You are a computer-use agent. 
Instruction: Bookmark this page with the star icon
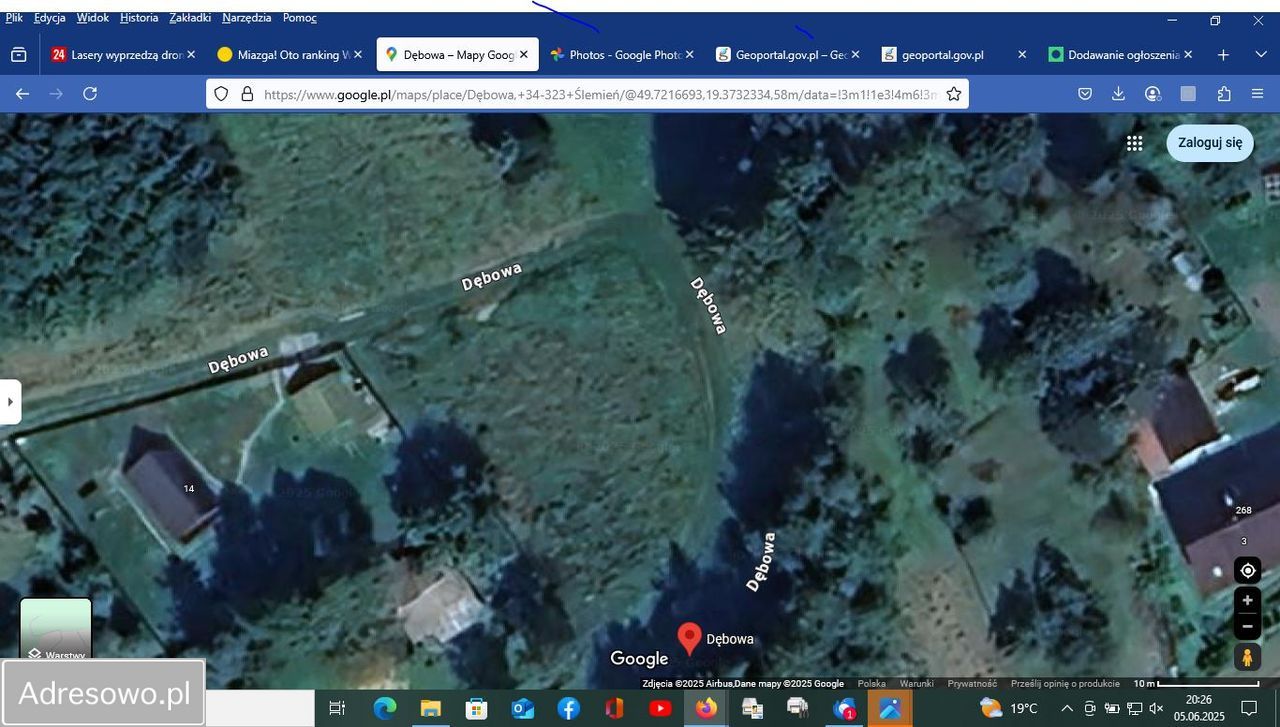[954, 93]
